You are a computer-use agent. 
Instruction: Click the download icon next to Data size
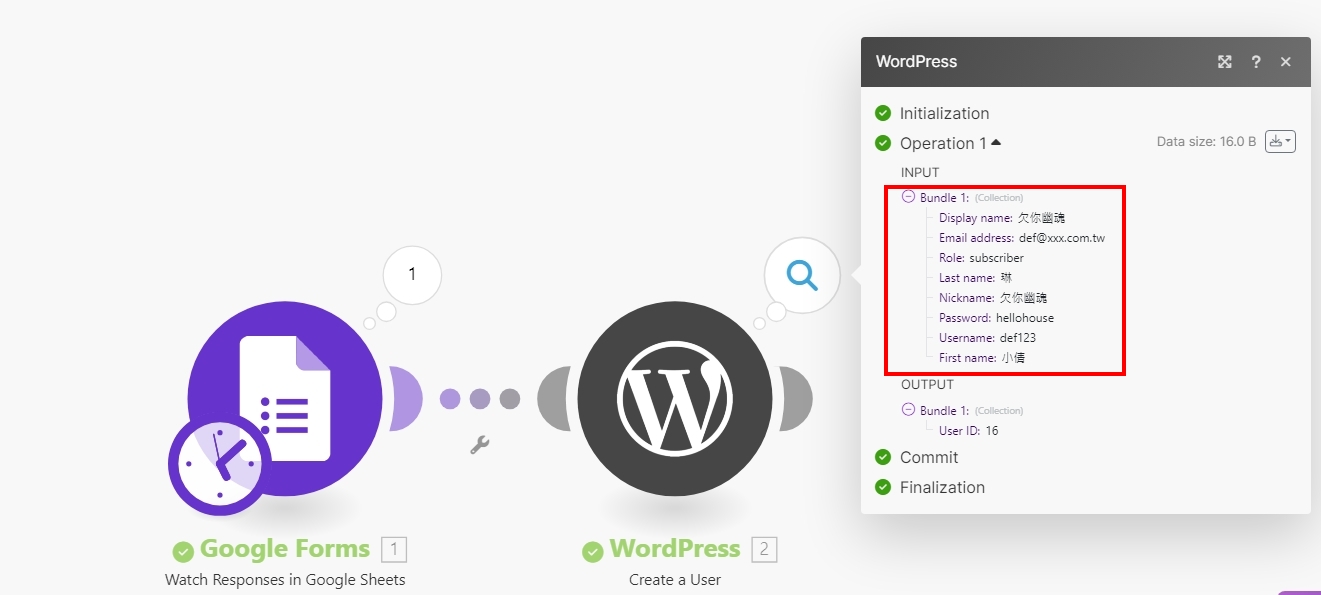[x=1274, y=141]
